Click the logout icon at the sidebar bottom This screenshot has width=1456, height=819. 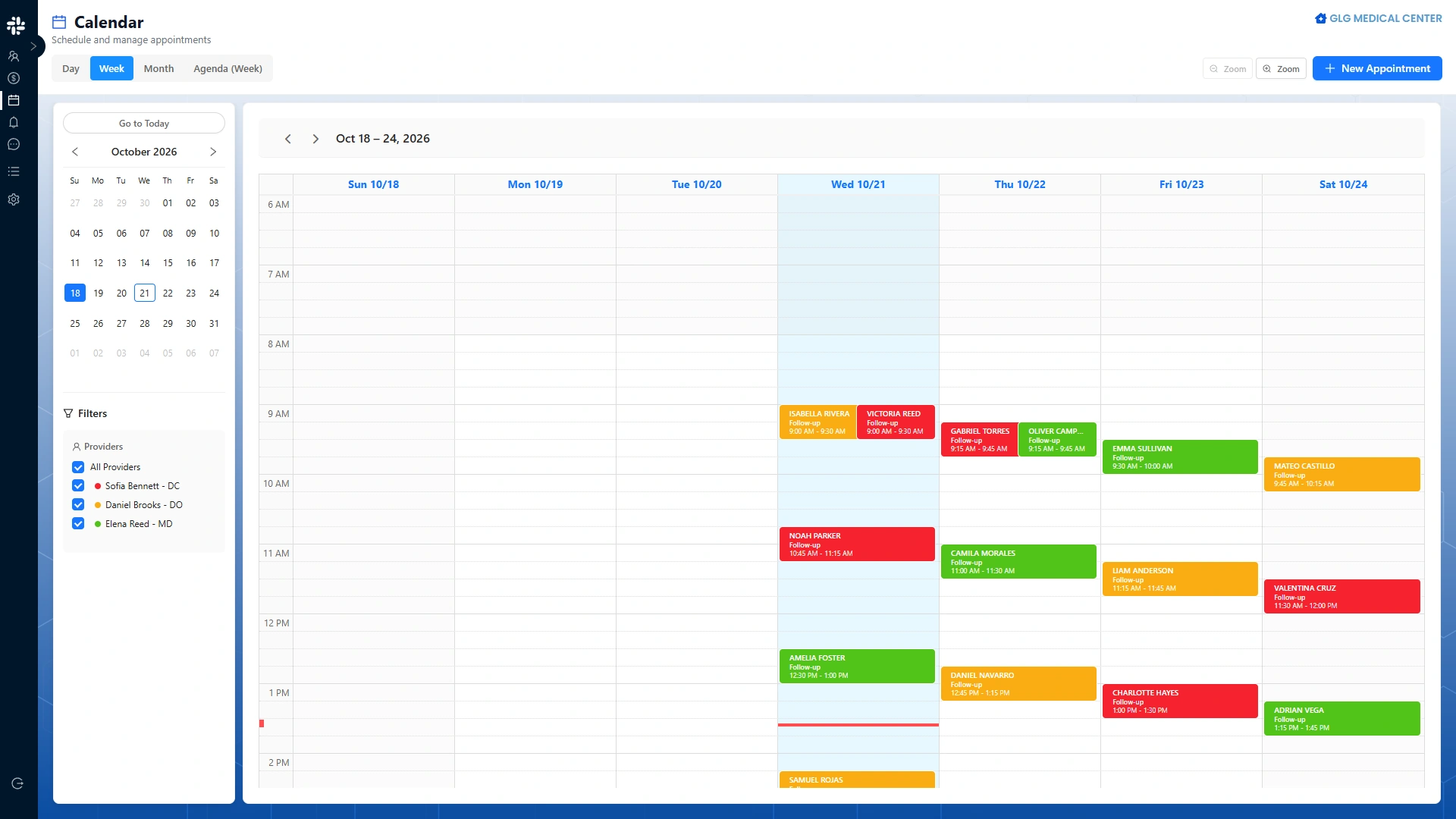(17, 783)
